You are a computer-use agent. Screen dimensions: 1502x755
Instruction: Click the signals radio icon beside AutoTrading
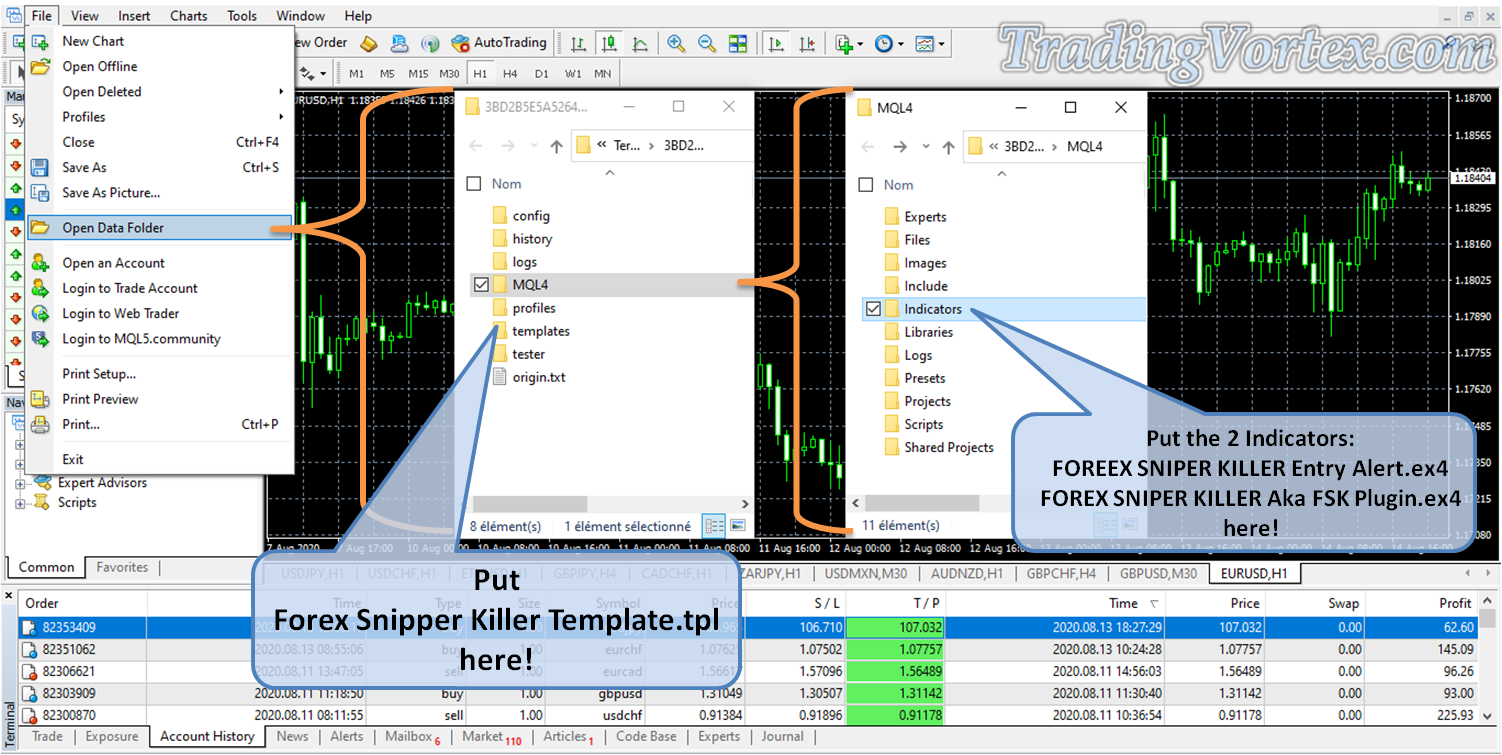coord(430,43)
